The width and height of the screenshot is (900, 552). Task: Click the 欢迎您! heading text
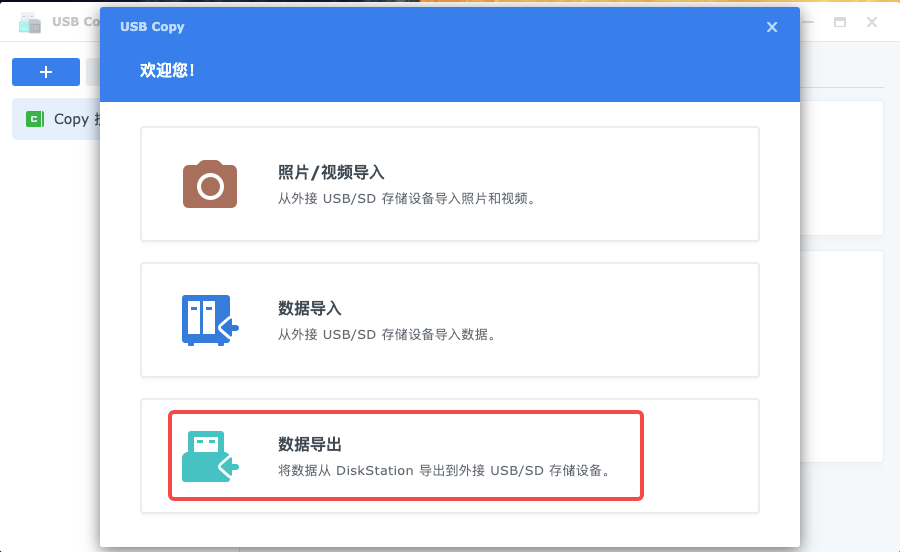[167, 70]
